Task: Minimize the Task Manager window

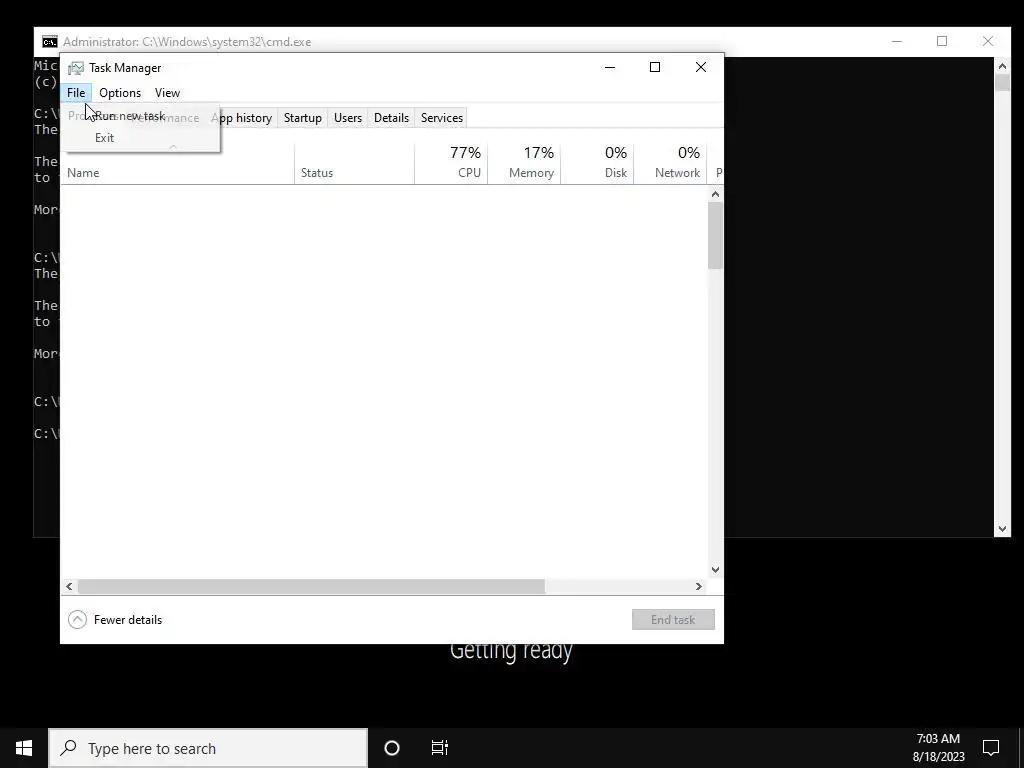Action: (610, 67)
